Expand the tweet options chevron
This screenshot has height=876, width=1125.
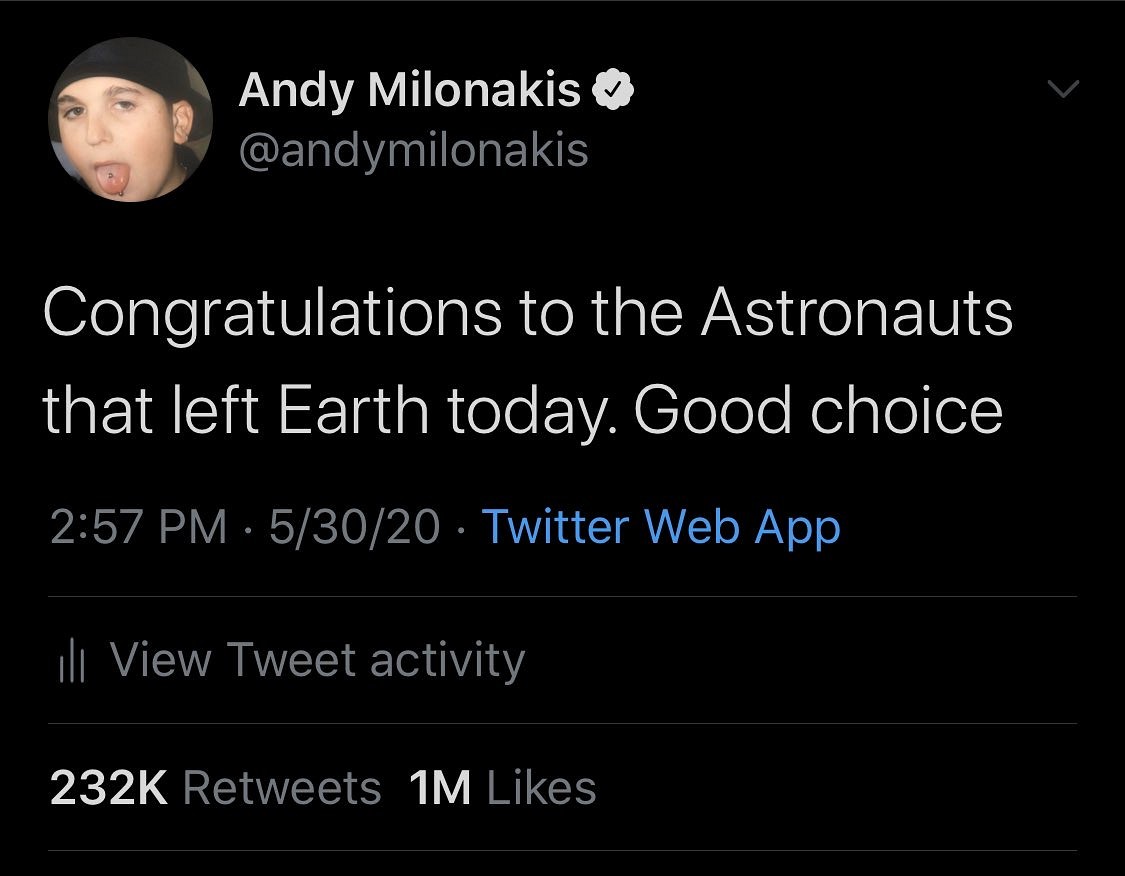1062,90
